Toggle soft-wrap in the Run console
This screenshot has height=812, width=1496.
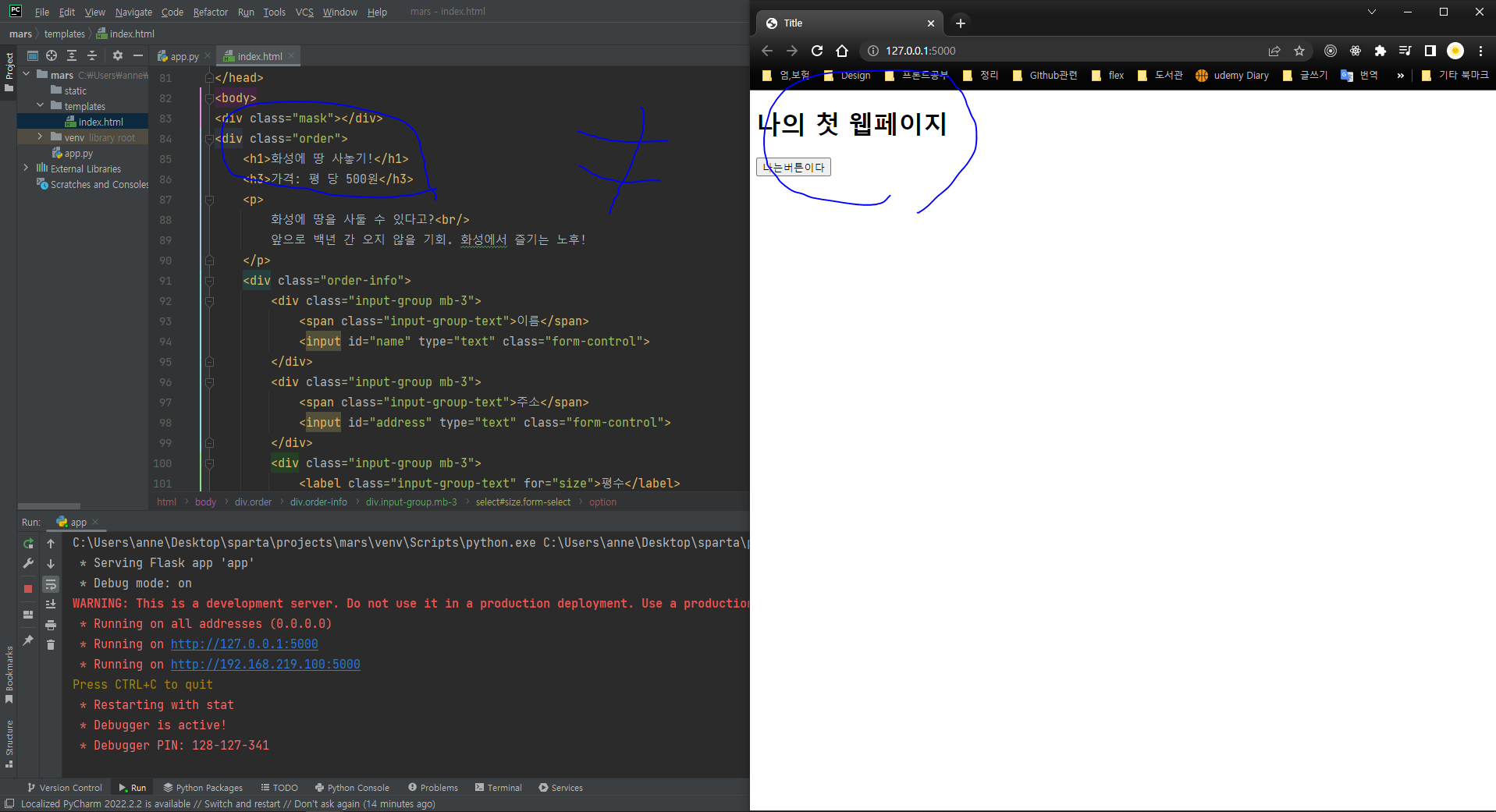click(x=51, y=584)
